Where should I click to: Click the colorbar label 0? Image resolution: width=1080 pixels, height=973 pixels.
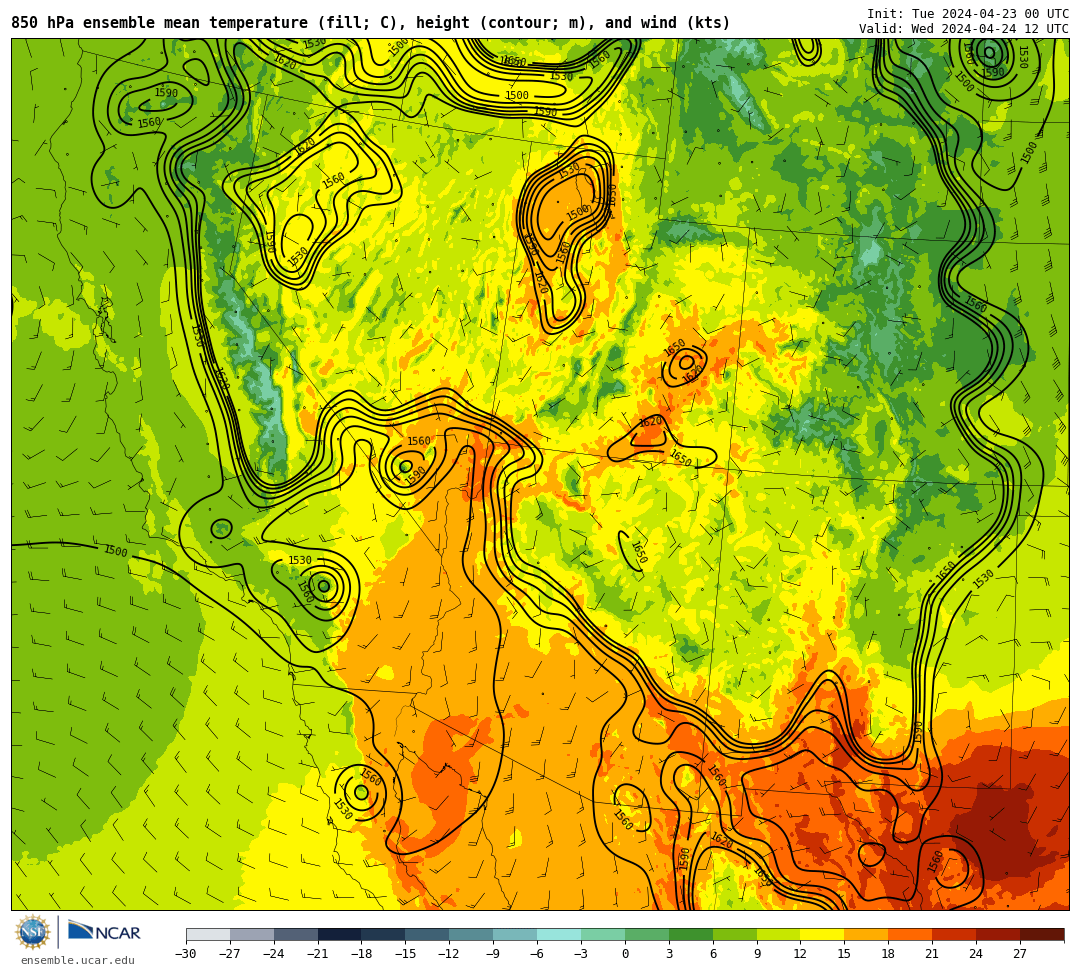625,954
